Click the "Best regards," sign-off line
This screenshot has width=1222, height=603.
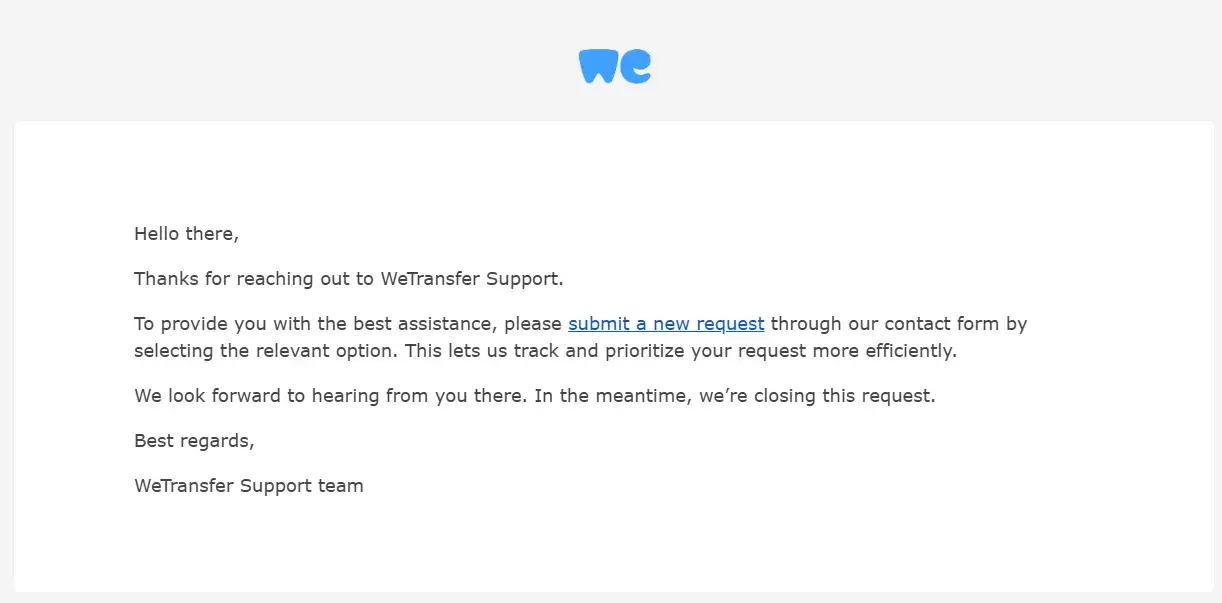[x=194, y=441]
